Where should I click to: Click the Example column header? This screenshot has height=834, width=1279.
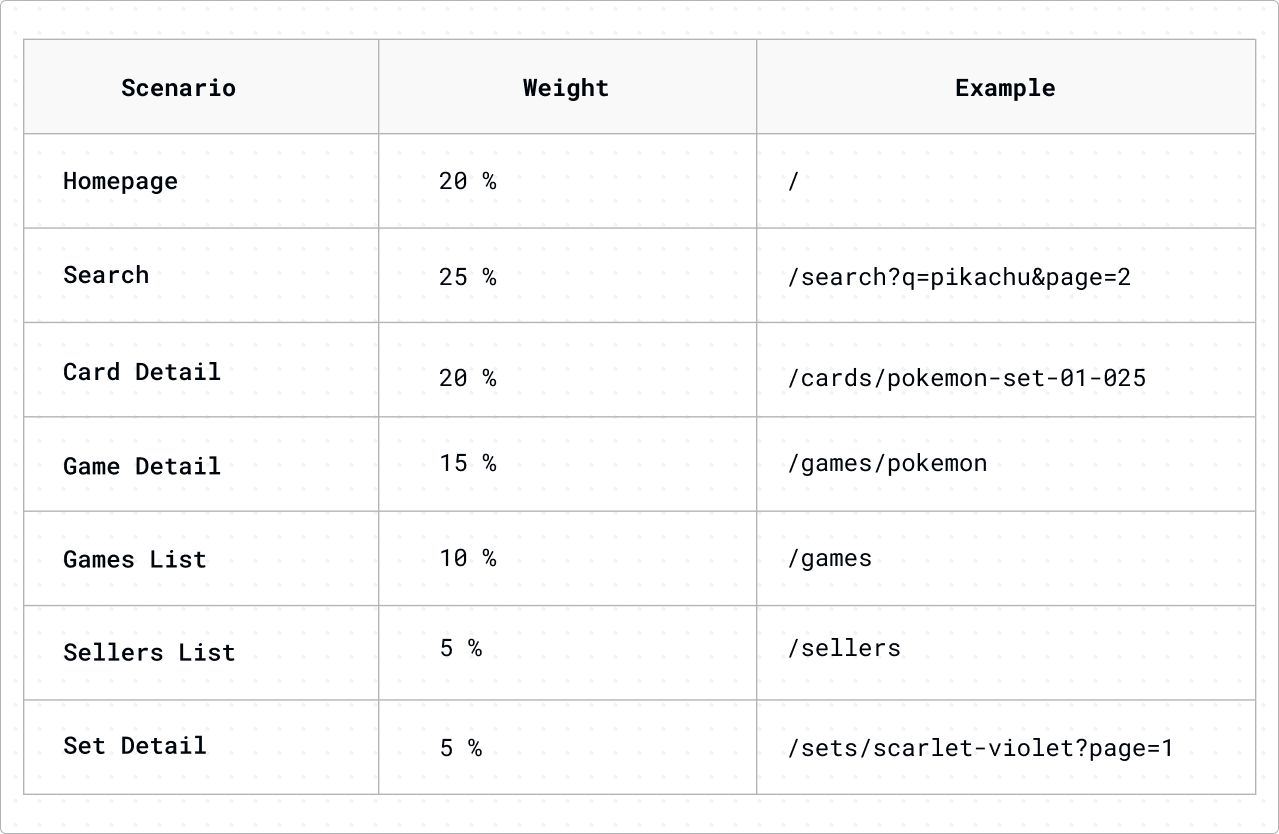(x=1004, y=88)
